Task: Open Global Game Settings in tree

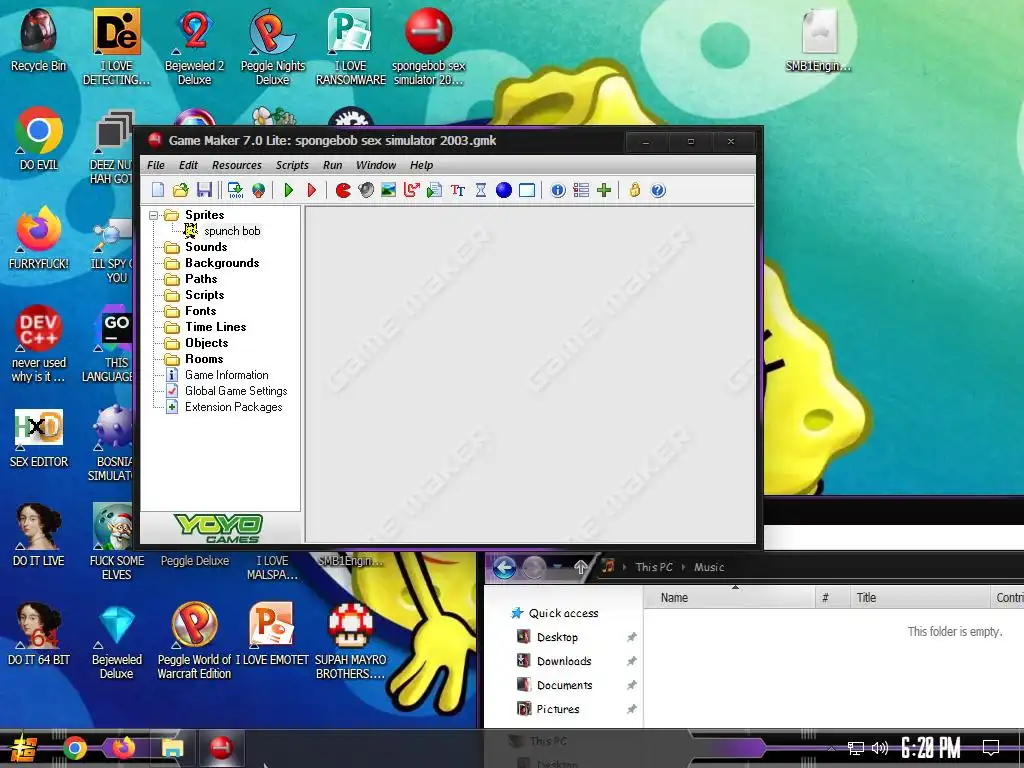Action: point(236,391)
